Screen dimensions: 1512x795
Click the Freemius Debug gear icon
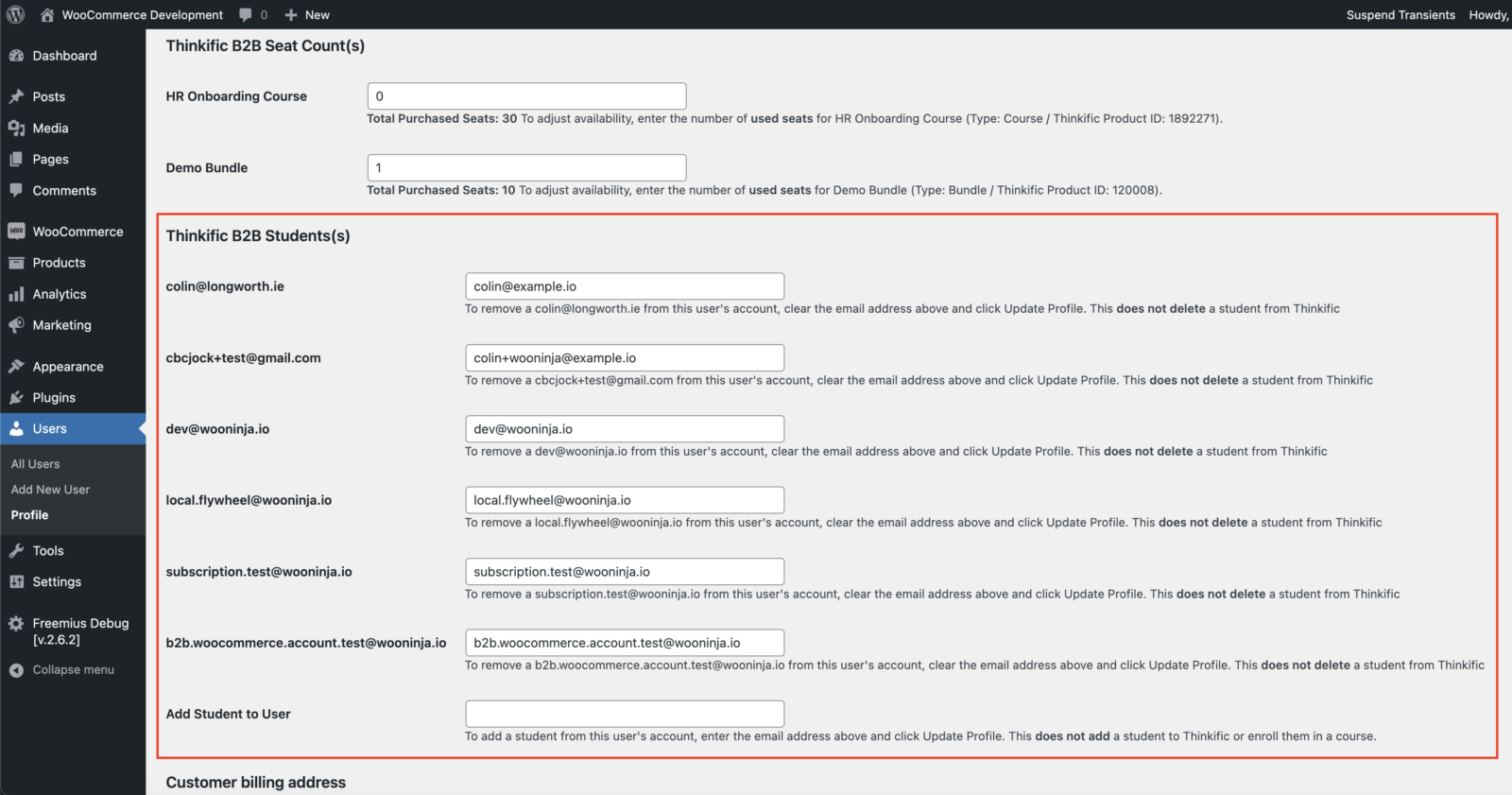[16, 624]
